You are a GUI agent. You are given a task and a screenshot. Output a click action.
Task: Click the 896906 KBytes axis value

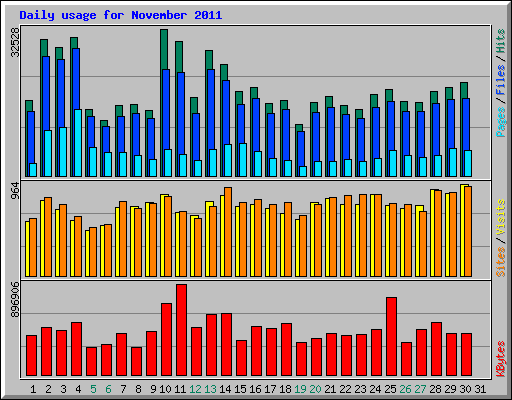(x=15, y=300)
